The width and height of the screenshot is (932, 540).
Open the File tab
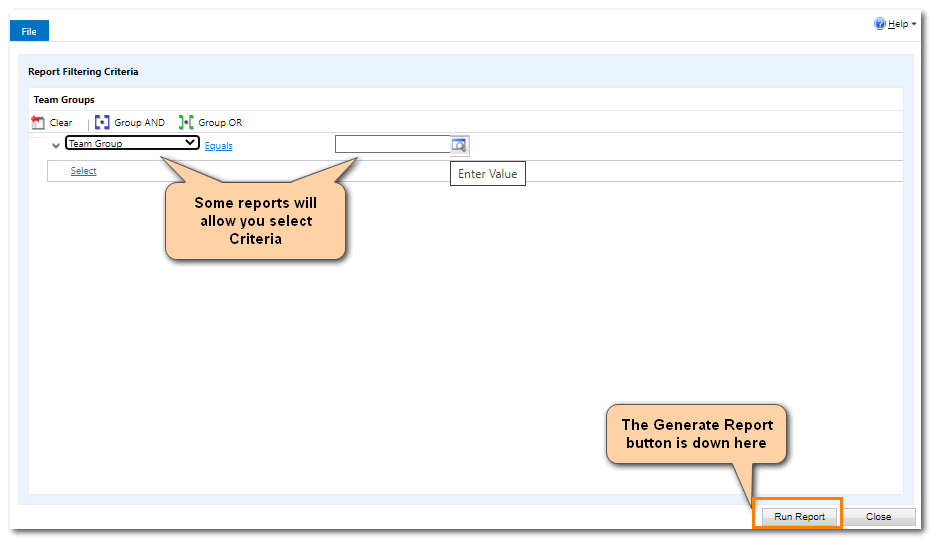click(x=29, y=32)
